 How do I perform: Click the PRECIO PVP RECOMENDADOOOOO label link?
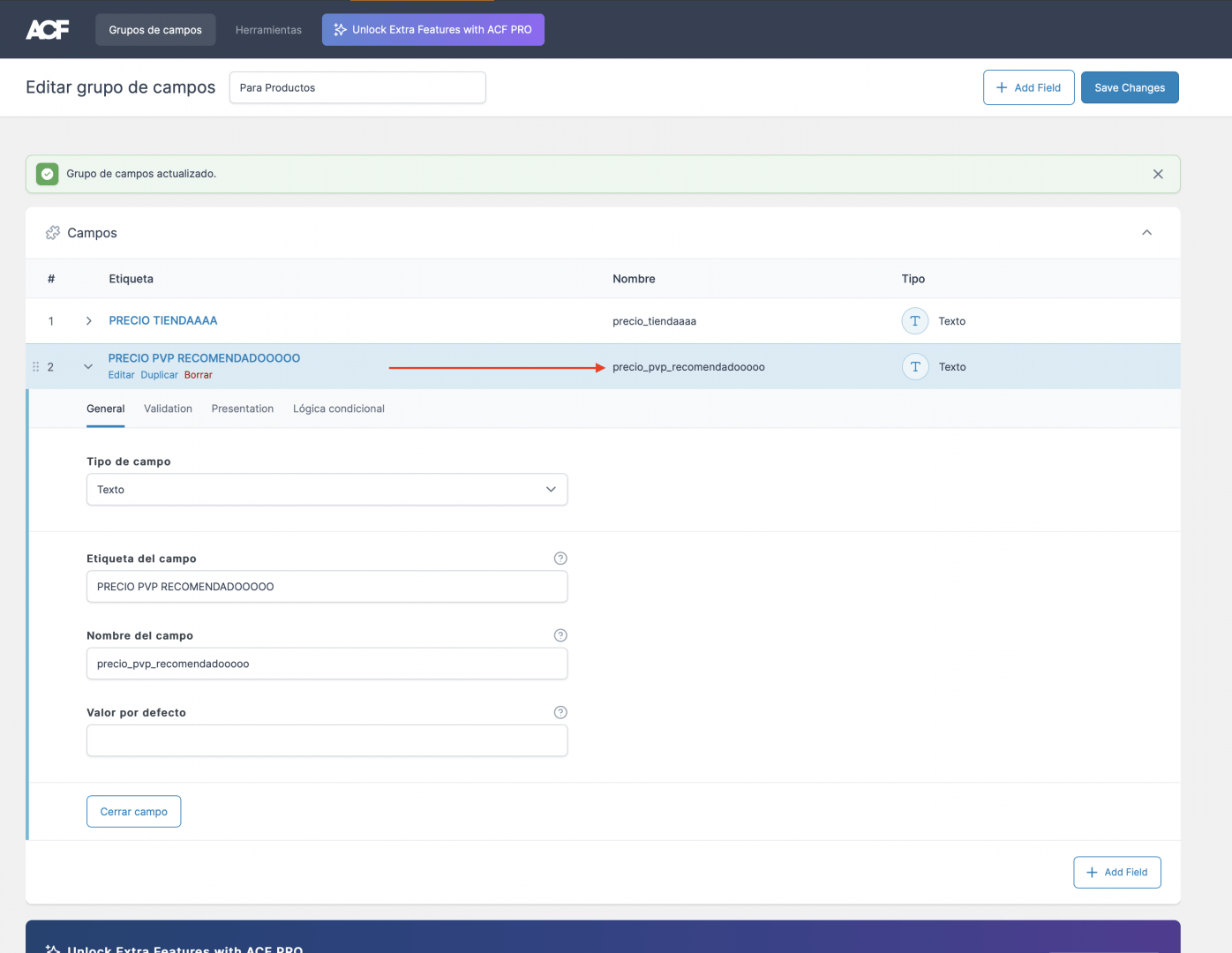click(204, 358)
